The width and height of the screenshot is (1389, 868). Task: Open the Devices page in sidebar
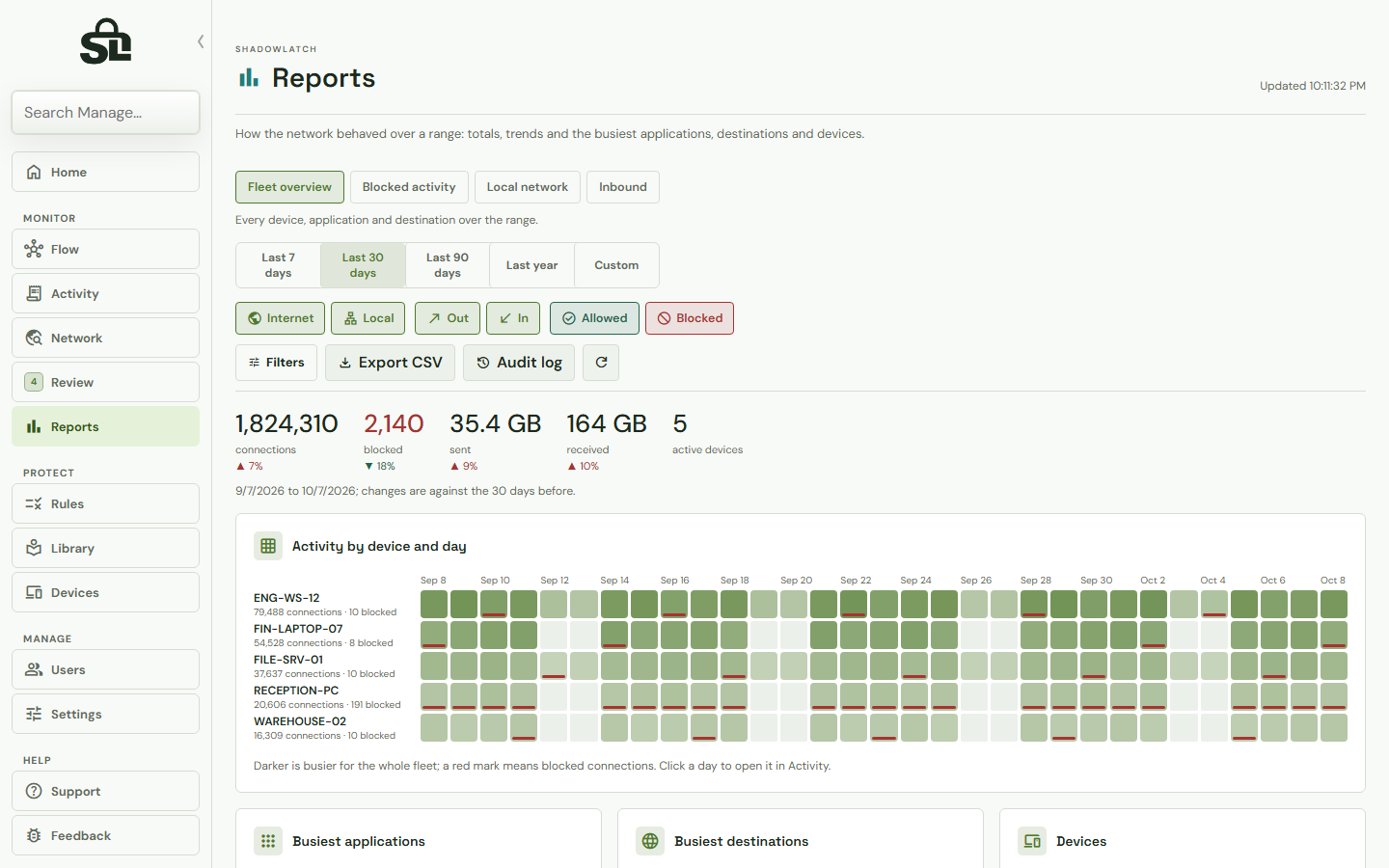[x=105, y=592]
